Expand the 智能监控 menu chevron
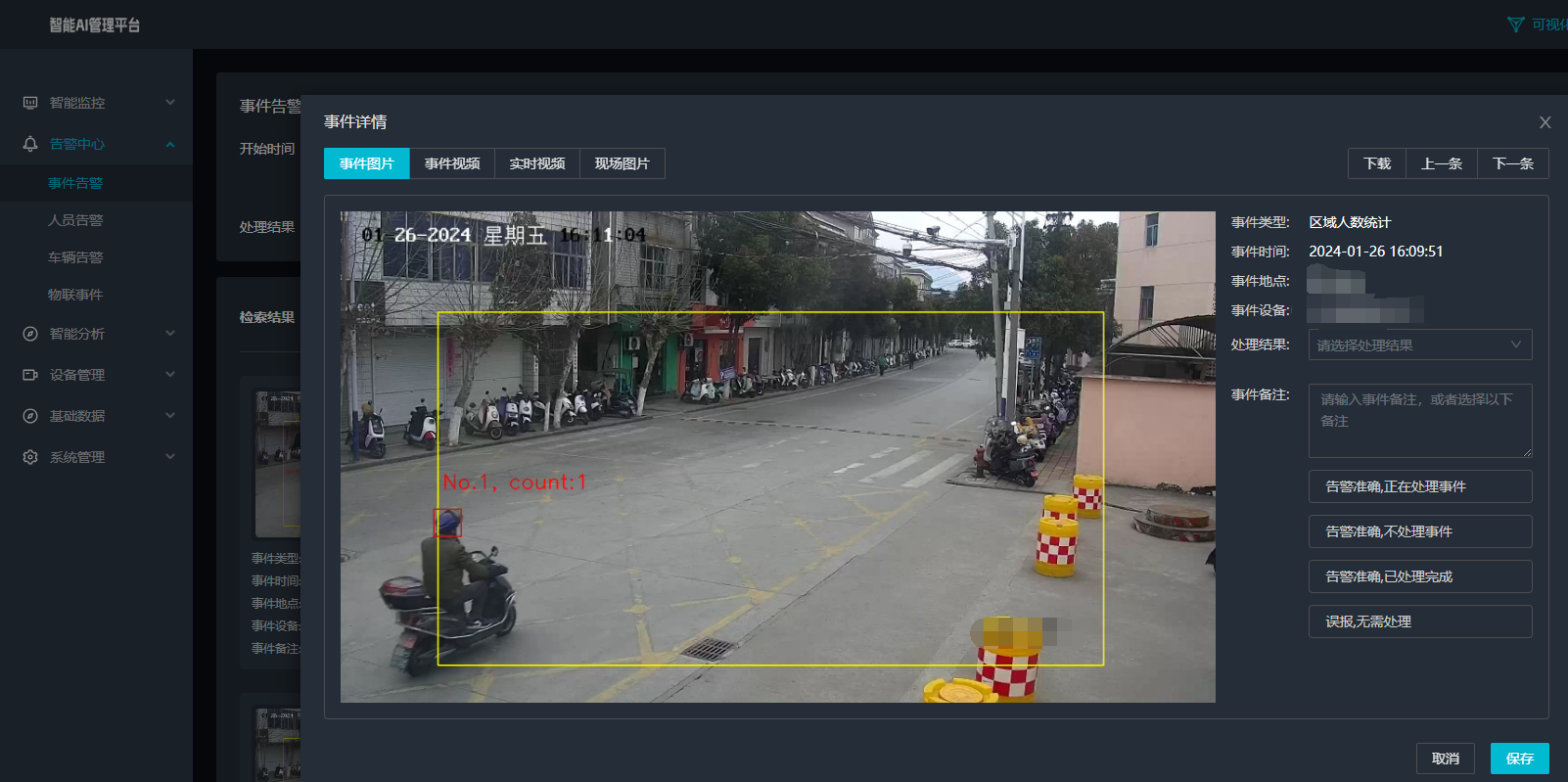Screen dimensions: 1568x782 (x=170, y=102)
